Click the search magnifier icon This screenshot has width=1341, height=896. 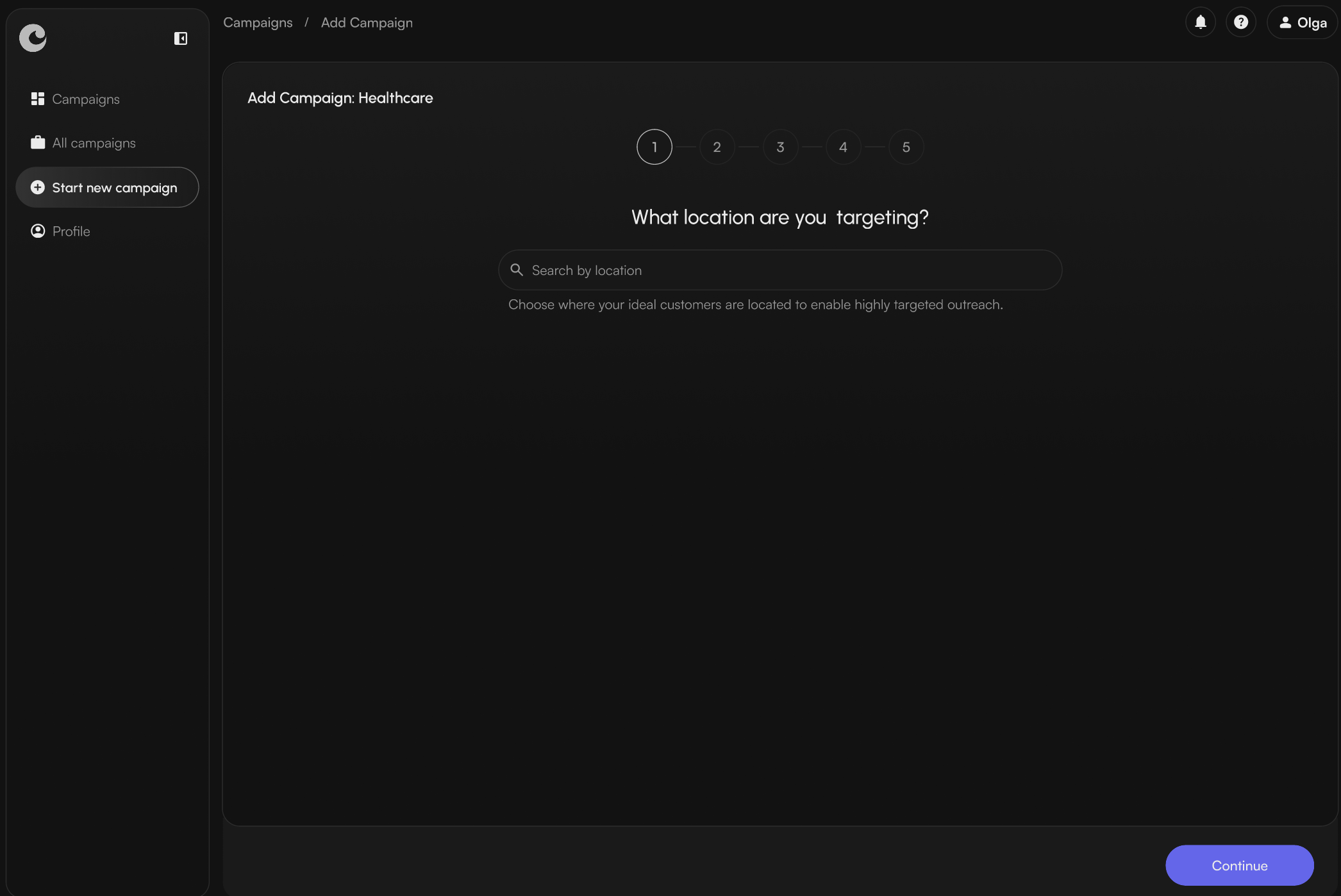(x=517, y=270)
